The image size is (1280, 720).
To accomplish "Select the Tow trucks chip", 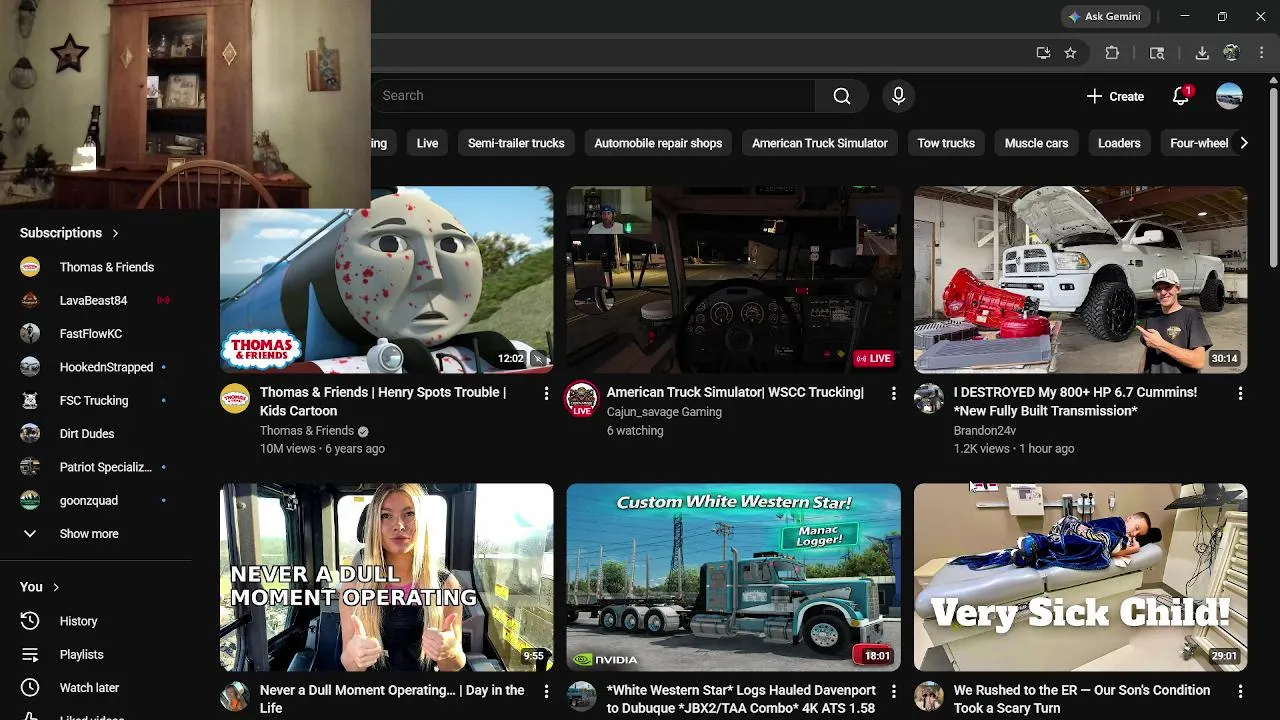I will 946,143.
